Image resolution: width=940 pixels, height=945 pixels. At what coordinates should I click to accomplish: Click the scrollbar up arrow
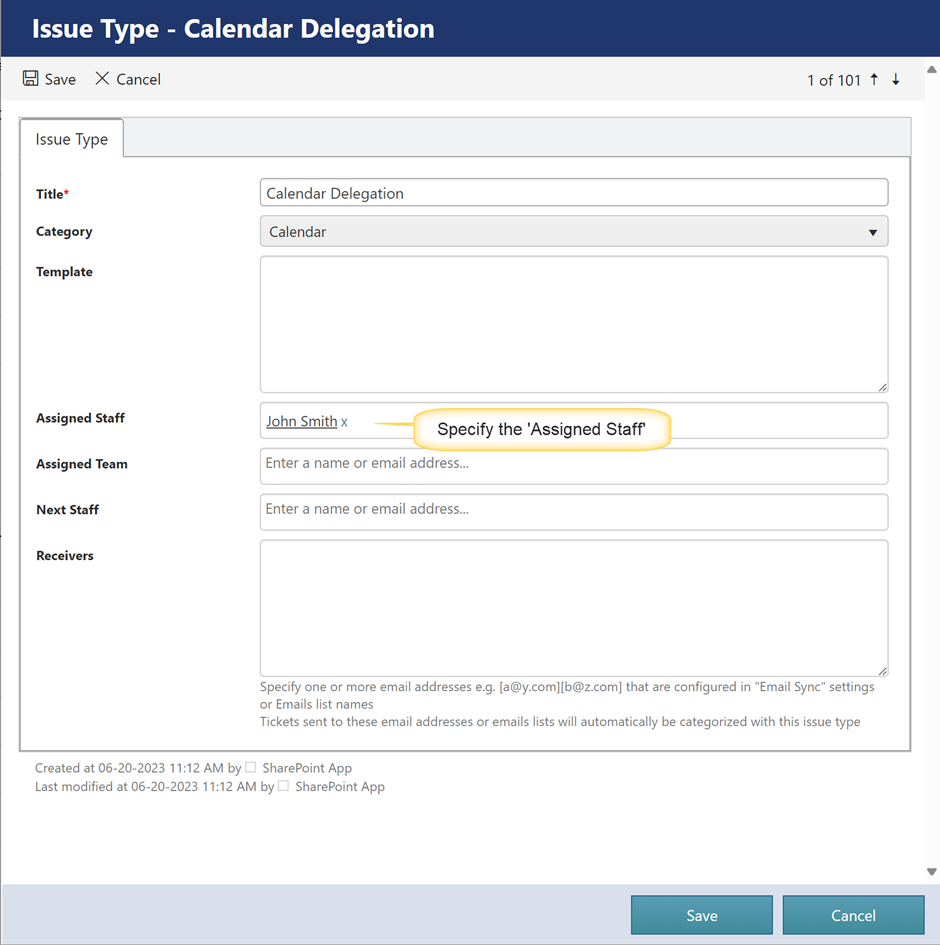click(932, 70)
